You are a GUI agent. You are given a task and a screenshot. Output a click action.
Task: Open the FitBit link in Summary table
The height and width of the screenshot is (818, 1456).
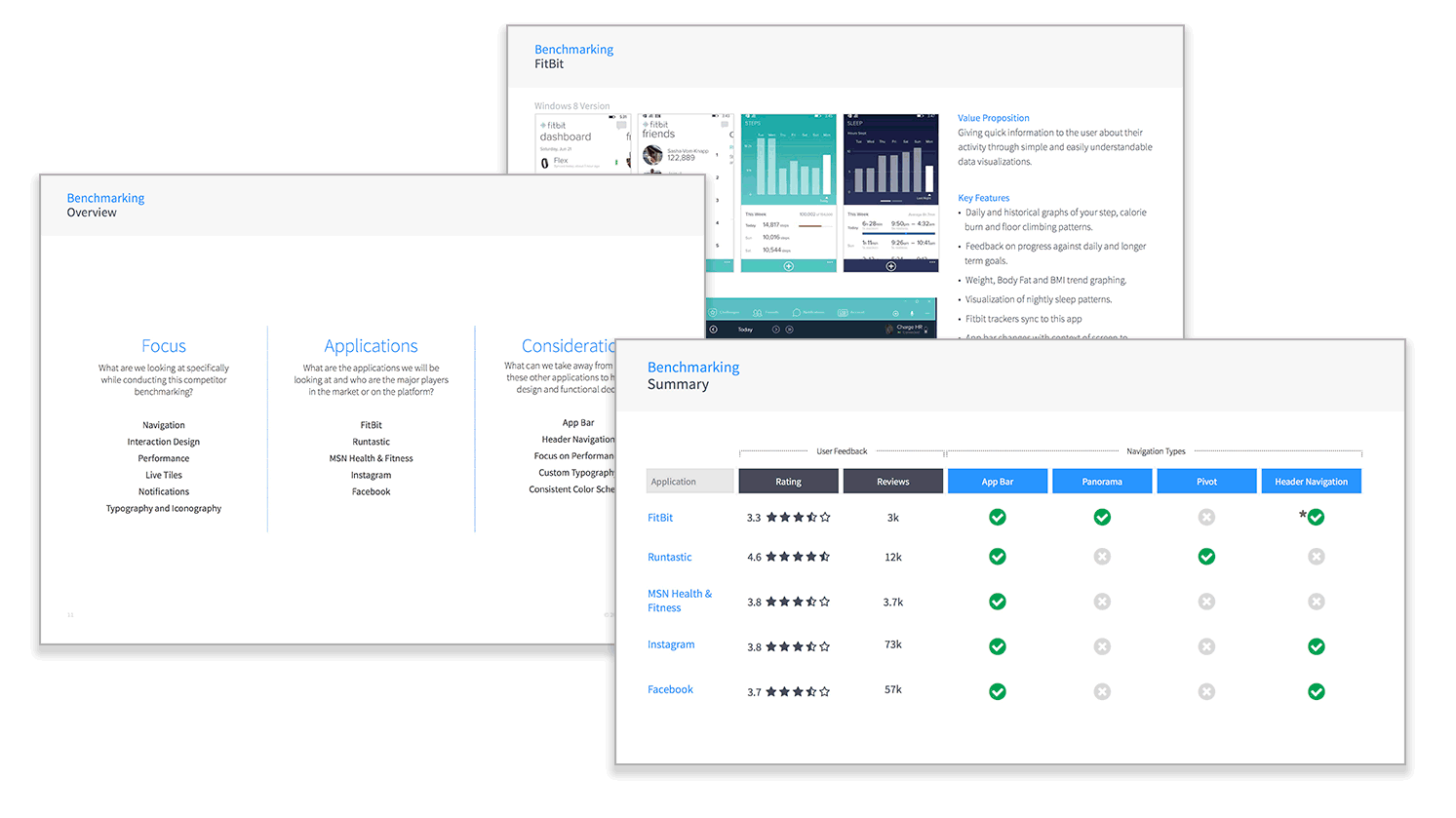pyautogui.click(x=660, y=518)
